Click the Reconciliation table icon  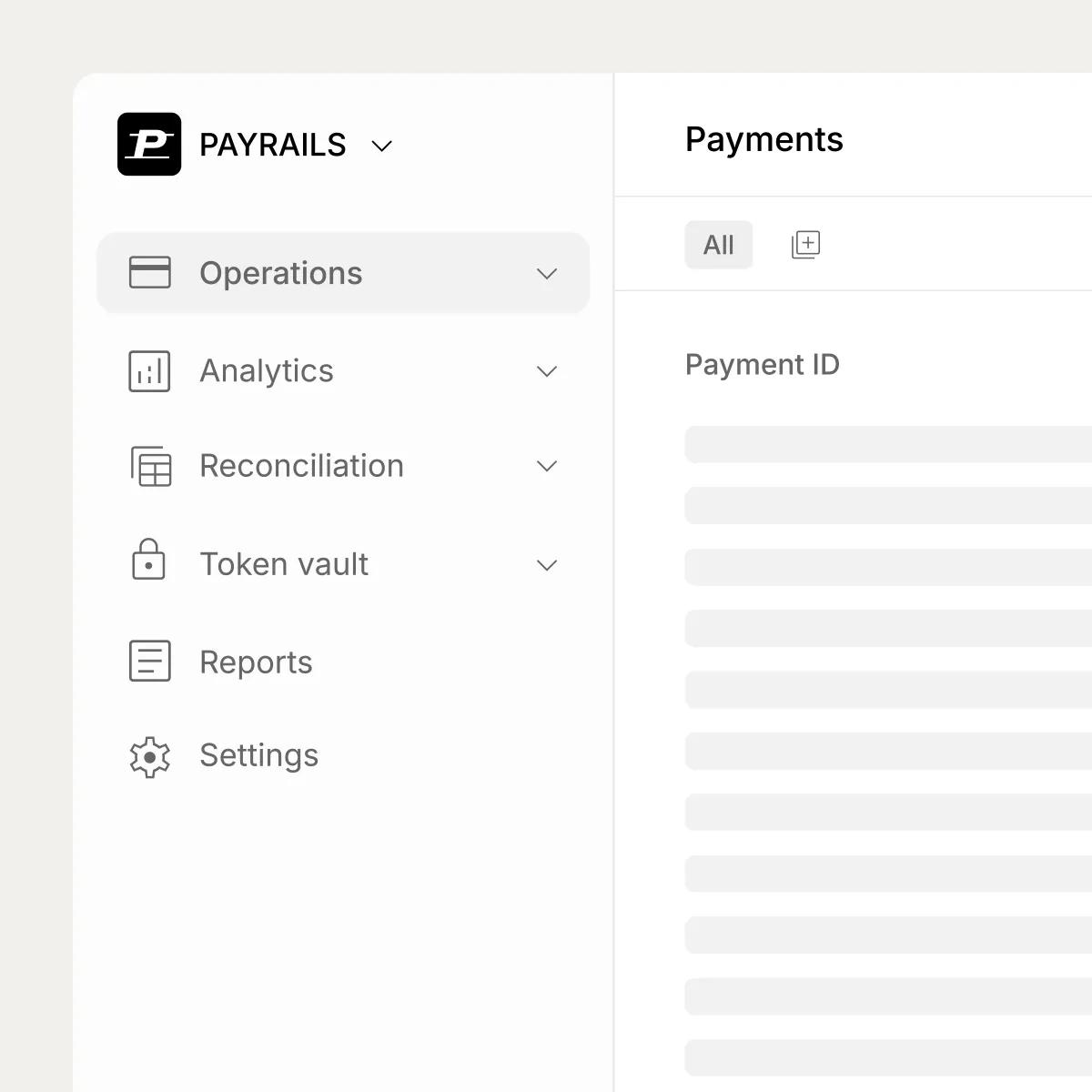click(x=151, y=466)
